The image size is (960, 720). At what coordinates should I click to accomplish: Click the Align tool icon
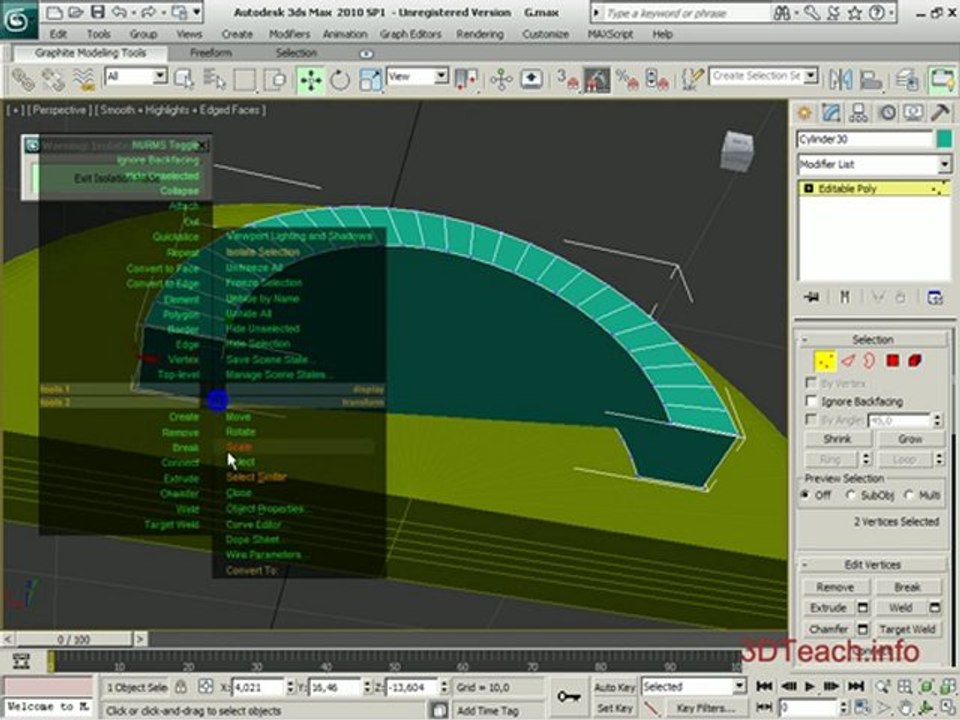[x=870, y=80]
